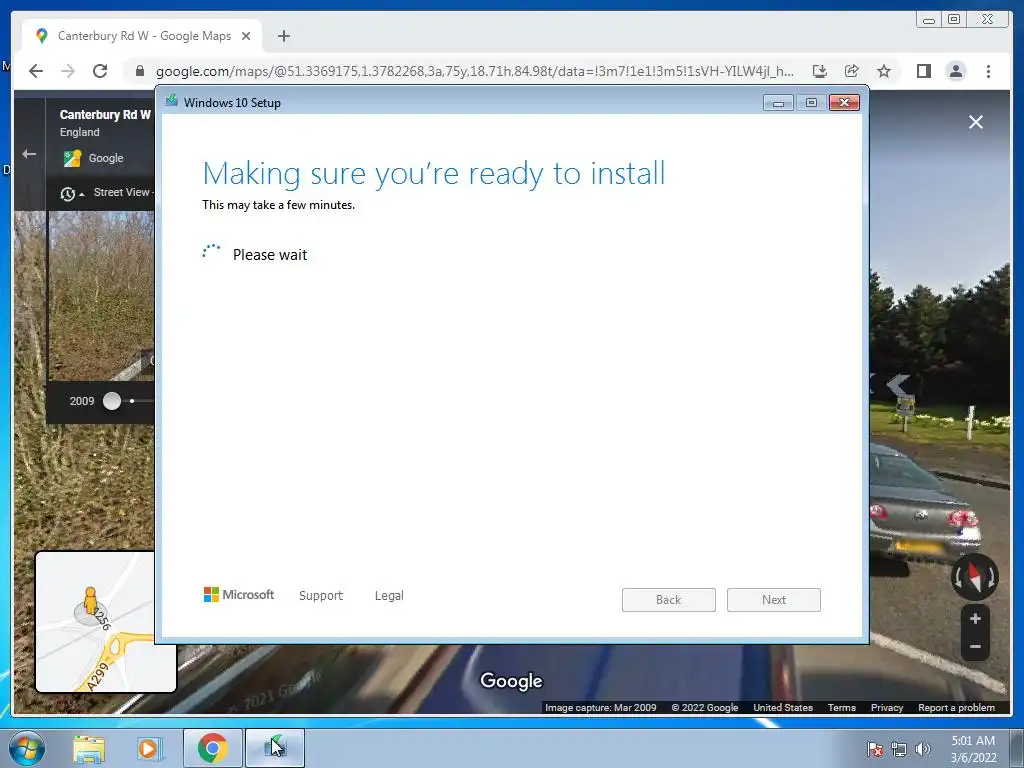Share this page with the share icon
1024x768 pixels.
(x=852, y=71)
